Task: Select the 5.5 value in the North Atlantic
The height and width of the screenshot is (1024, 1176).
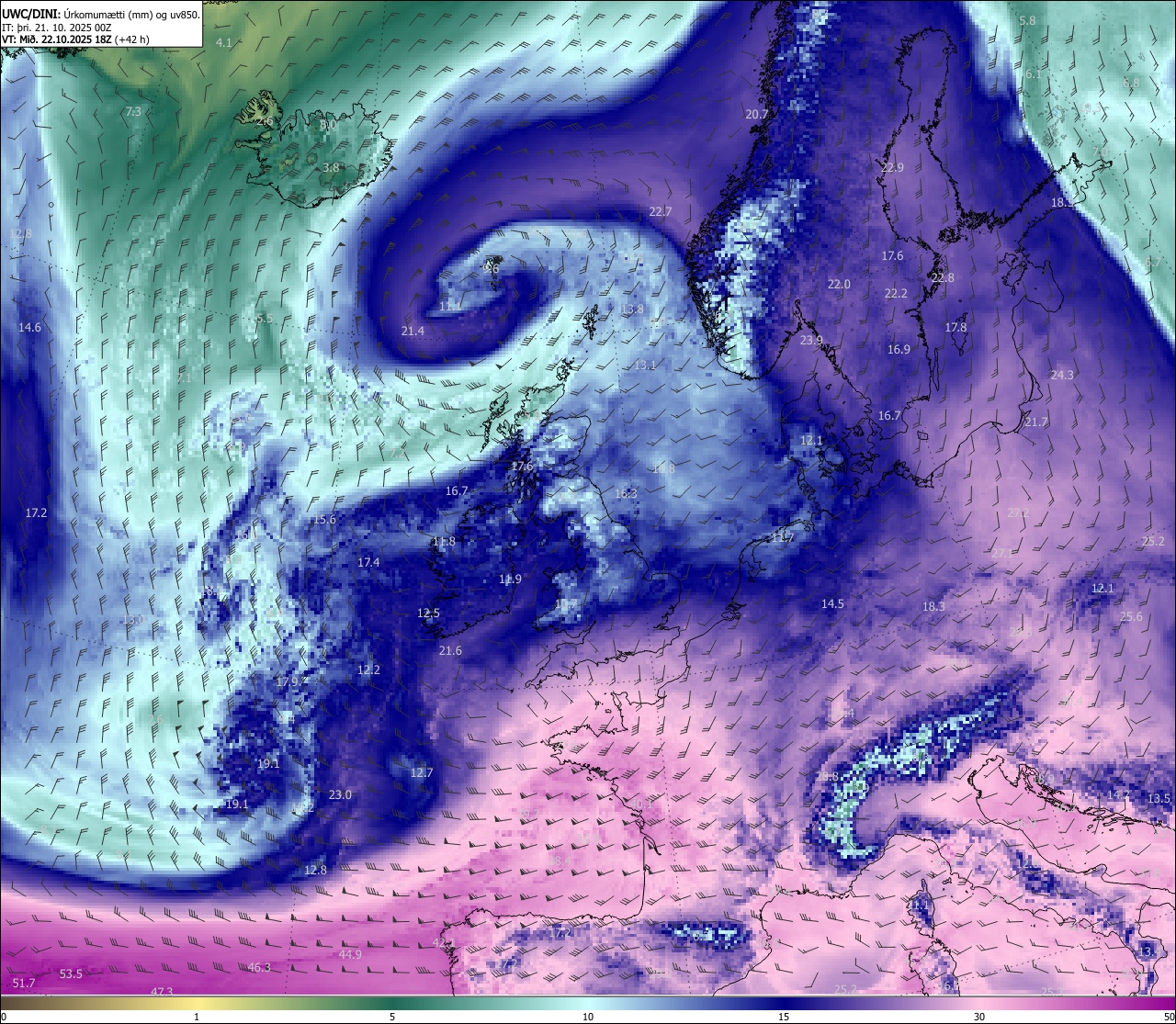Action: point(265,319)
